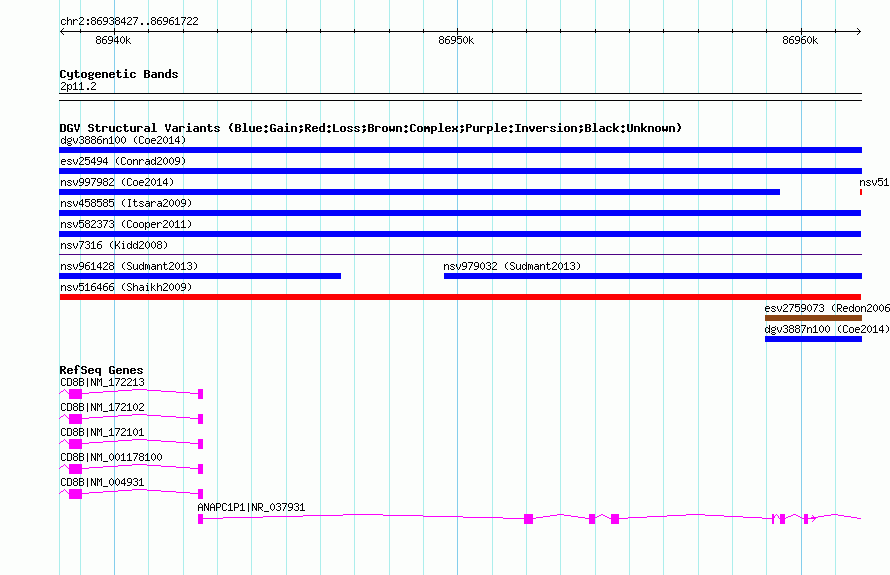Click the chr2:86938427..86961722 coordinate text

pyautogui.click(x=129, y=22)
